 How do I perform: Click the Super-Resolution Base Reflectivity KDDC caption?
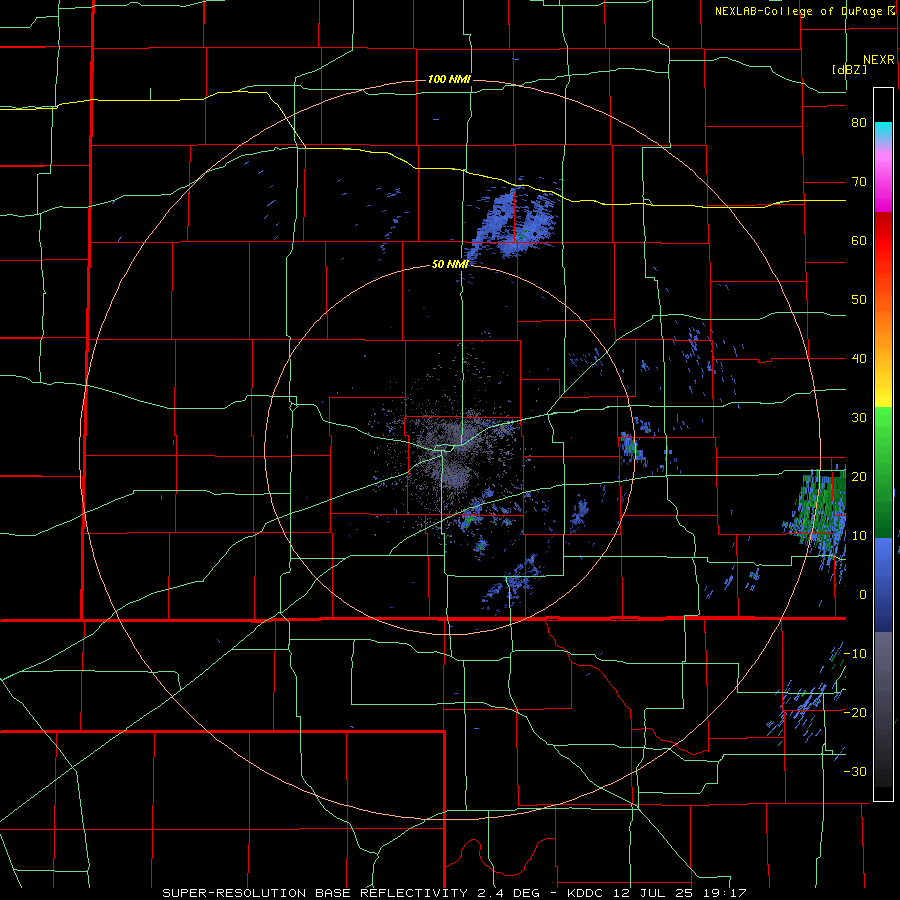(x=454, y=893)
